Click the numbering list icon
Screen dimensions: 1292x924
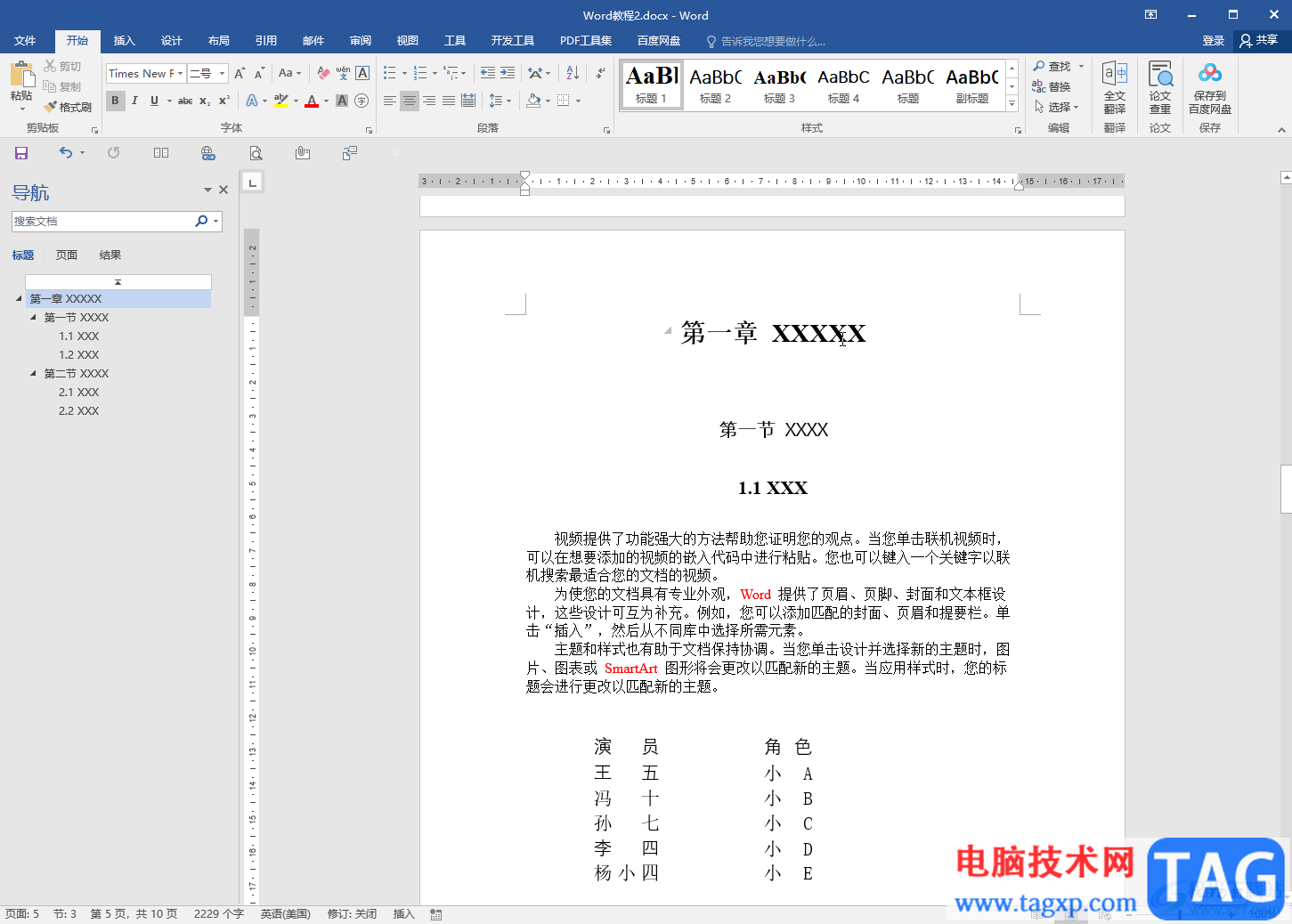tap(421, 73)
